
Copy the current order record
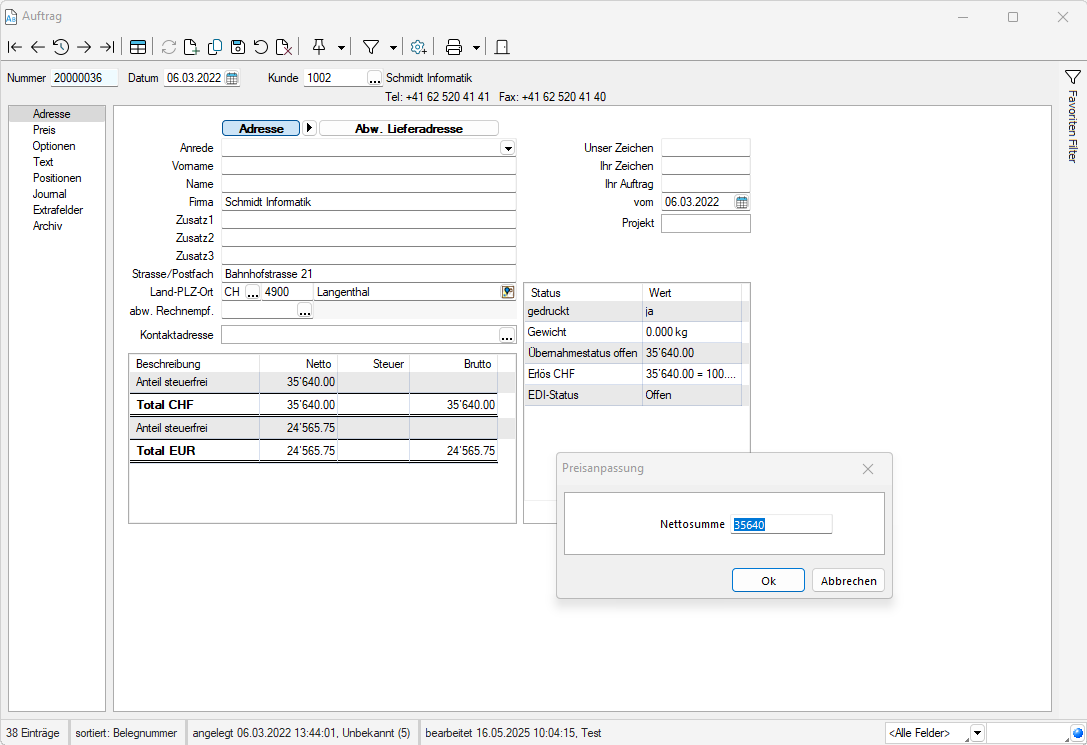pos(215,47)
